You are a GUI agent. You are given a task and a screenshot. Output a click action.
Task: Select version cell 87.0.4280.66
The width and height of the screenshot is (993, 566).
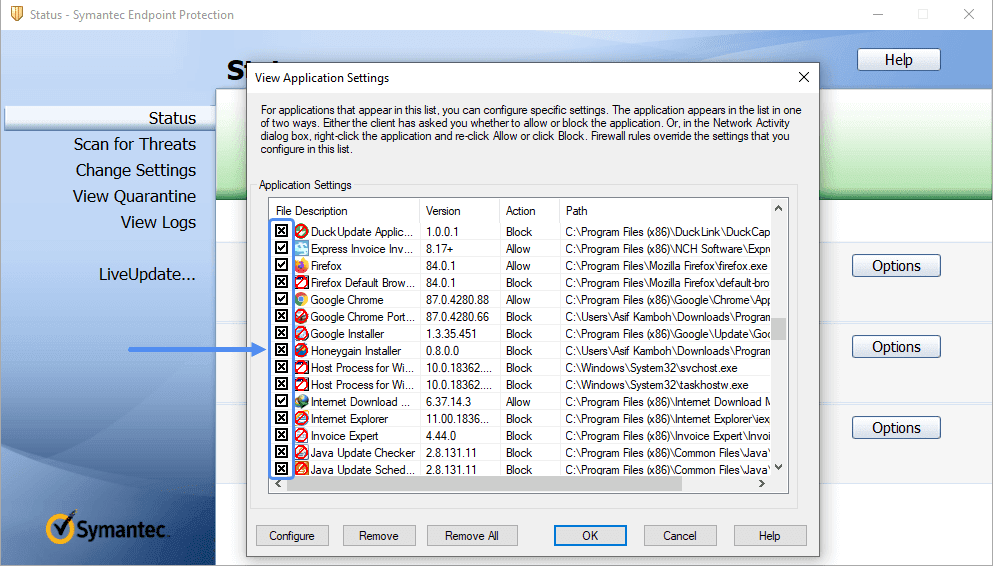pos(457,317)
